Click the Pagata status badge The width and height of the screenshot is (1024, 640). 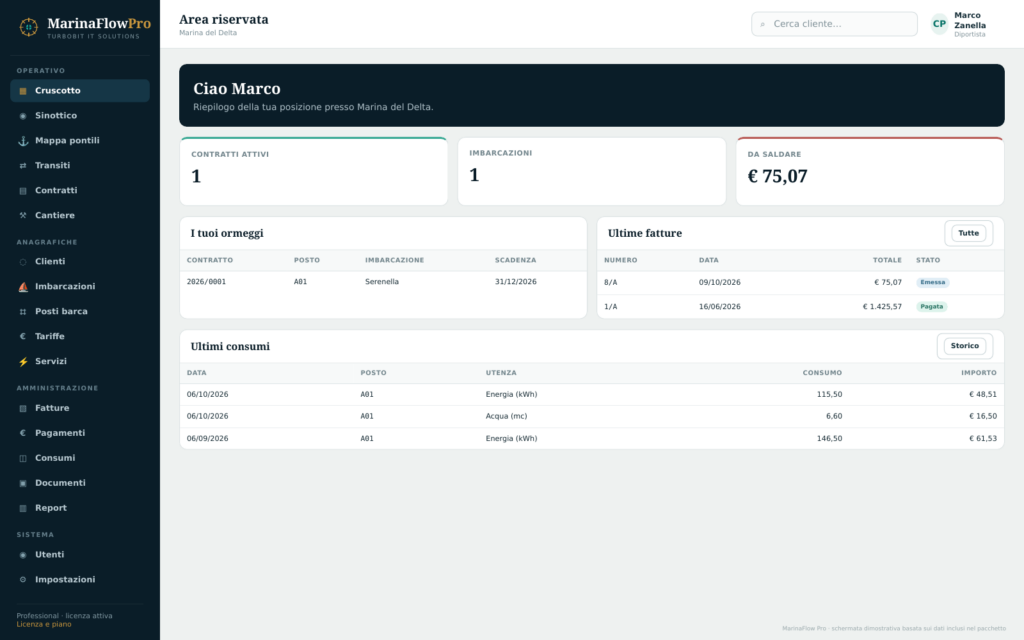932,307
